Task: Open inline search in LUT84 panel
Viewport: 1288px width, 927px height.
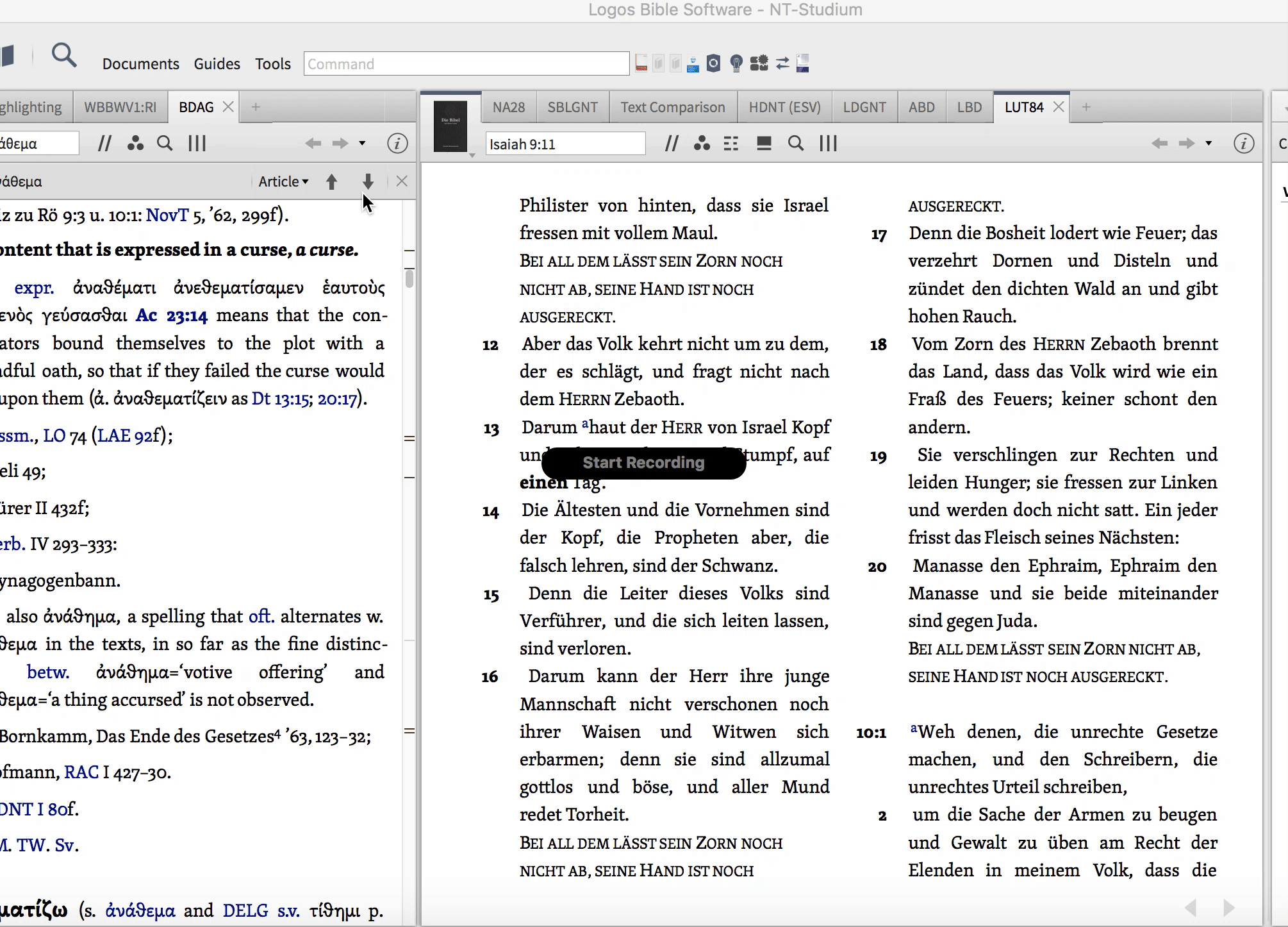Action: pyautogui.click(x=796, y=144)
